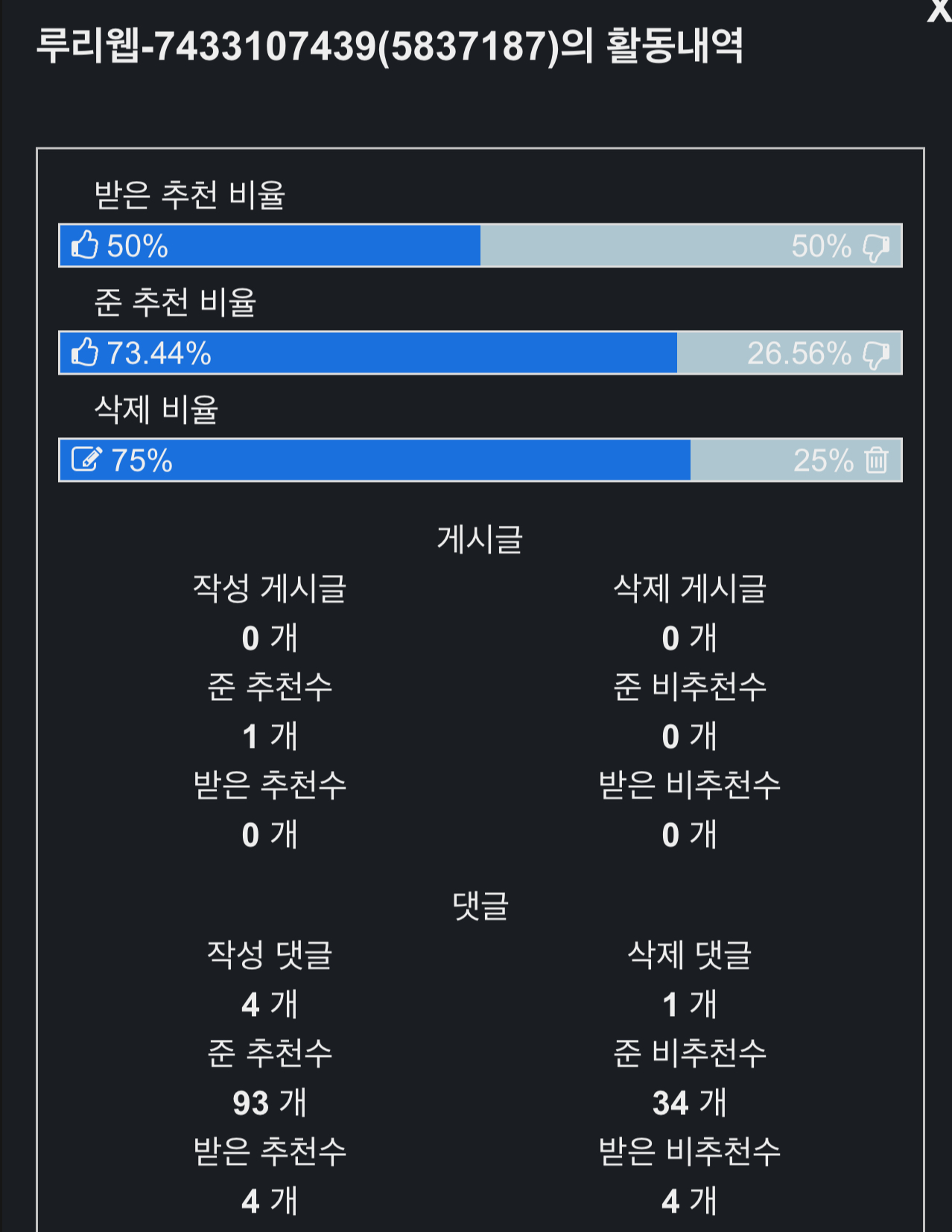This screenshot has width=952, height=1232.
Task: Click the edit pencil icon beside 75%
Action: pyautogui.click(x=86, y=460)
